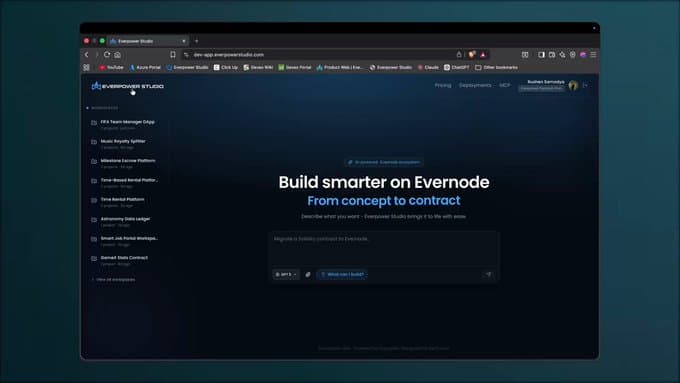Click the Brave shield icon in address bar
This screenshot has height=383, width=680.
[x=472, y=55]
